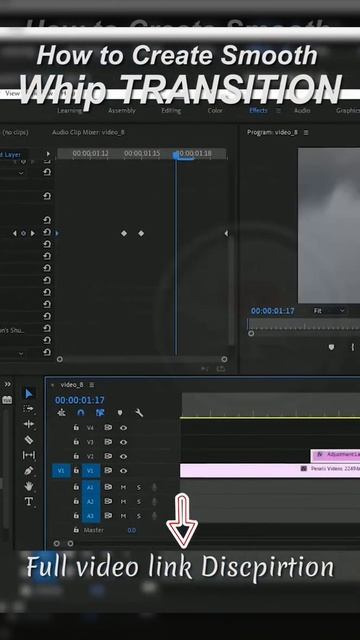This screenshot has height=640, width=360.
Task: Select first keyframe diamond in Effect Controls
Action: 124,233
